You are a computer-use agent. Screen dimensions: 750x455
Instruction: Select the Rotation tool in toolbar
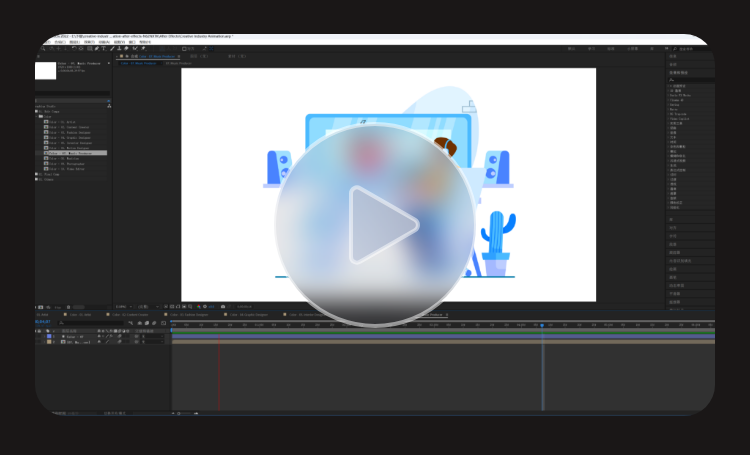tap(74, 49)
